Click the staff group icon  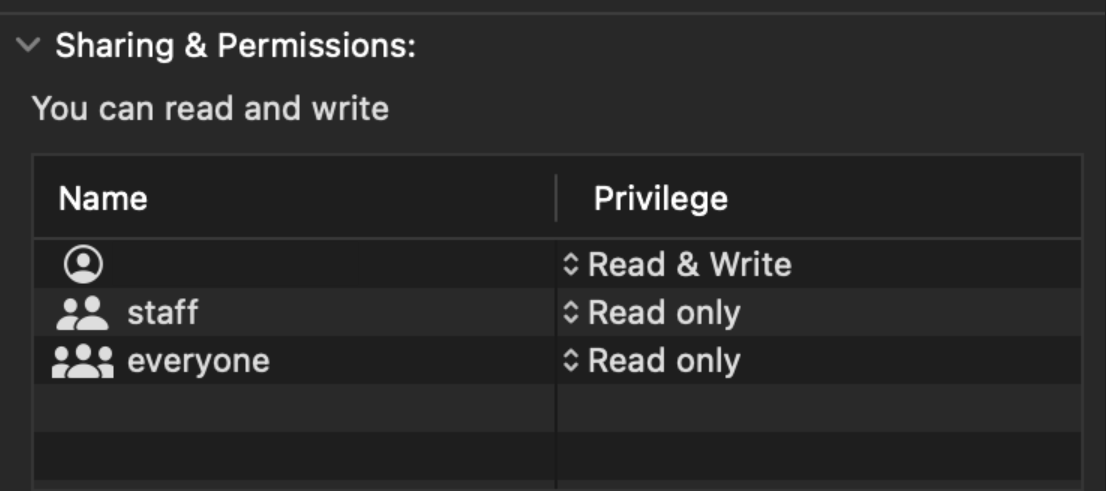click(x=82, y=313)
